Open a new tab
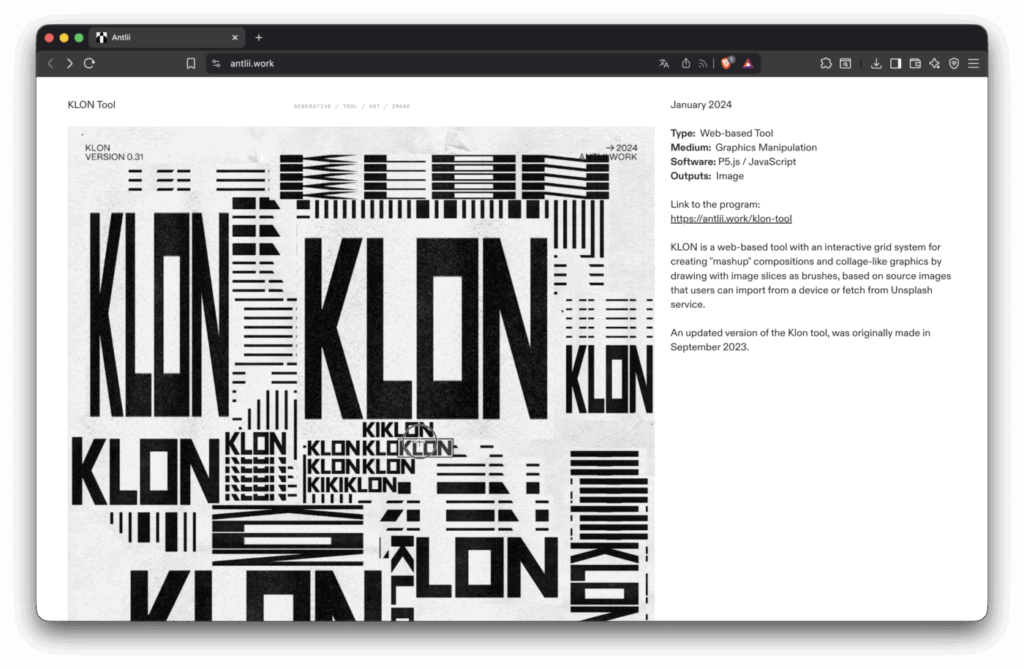The width and height of the screenshot is (1024, 669). pyautogui.click(x=259, y=37)
